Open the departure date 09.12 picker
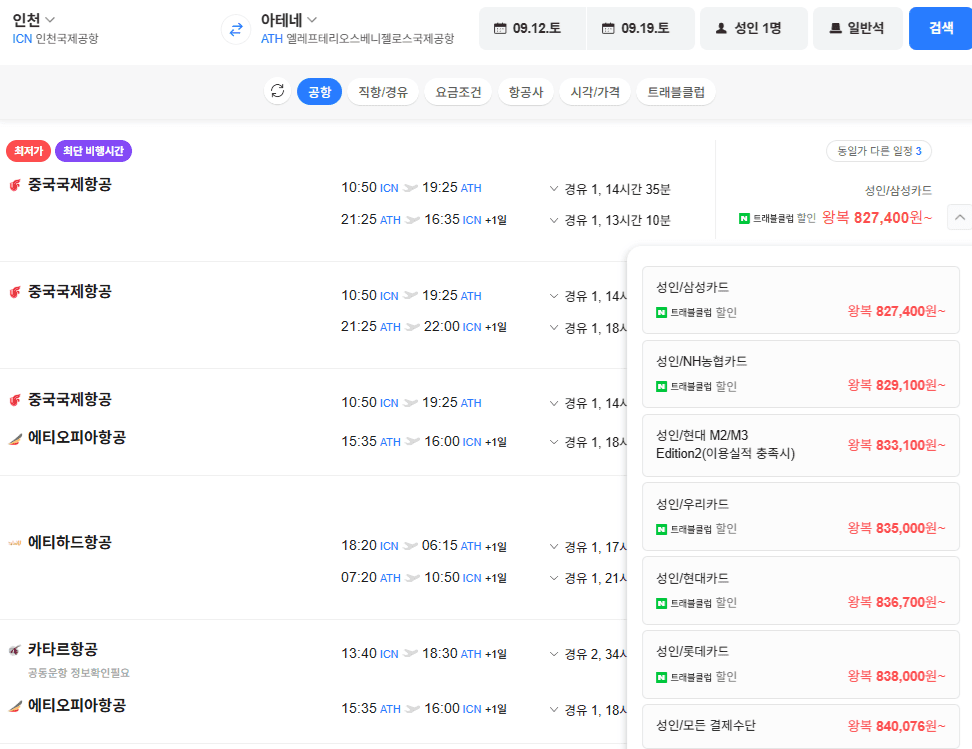 click(x=532, y=29)
